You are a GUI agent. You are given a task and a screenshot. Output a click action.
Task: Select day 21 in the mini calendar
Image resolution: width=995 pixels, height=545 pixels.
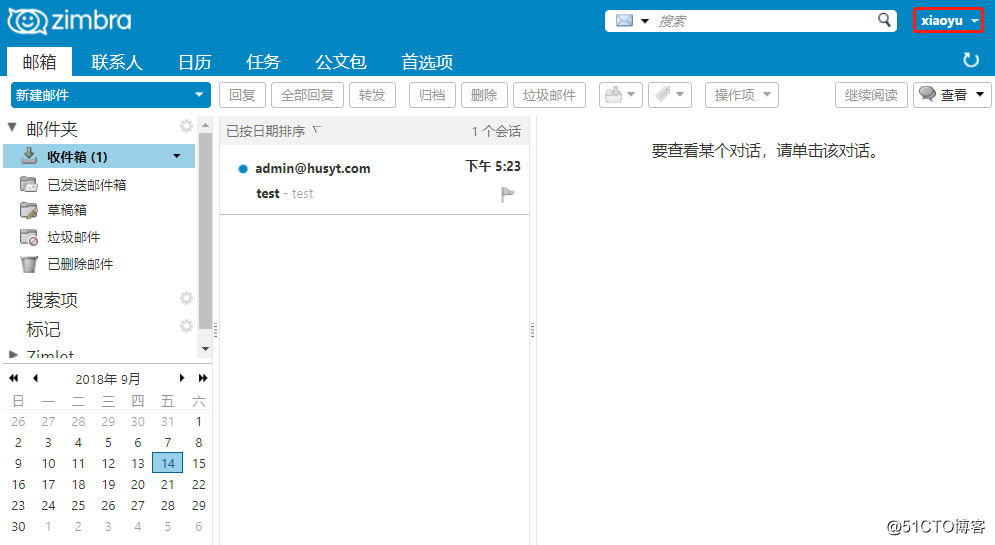[168, 484]
